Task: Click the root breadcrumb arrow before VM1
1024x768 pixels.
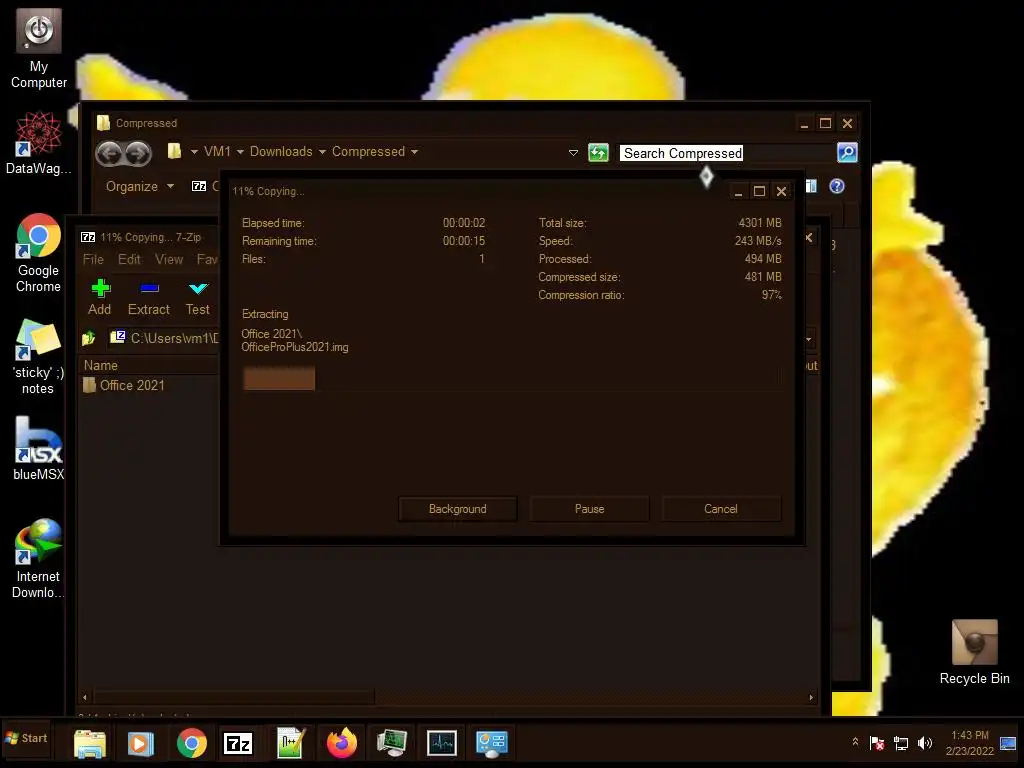Action: click(194, 152)
